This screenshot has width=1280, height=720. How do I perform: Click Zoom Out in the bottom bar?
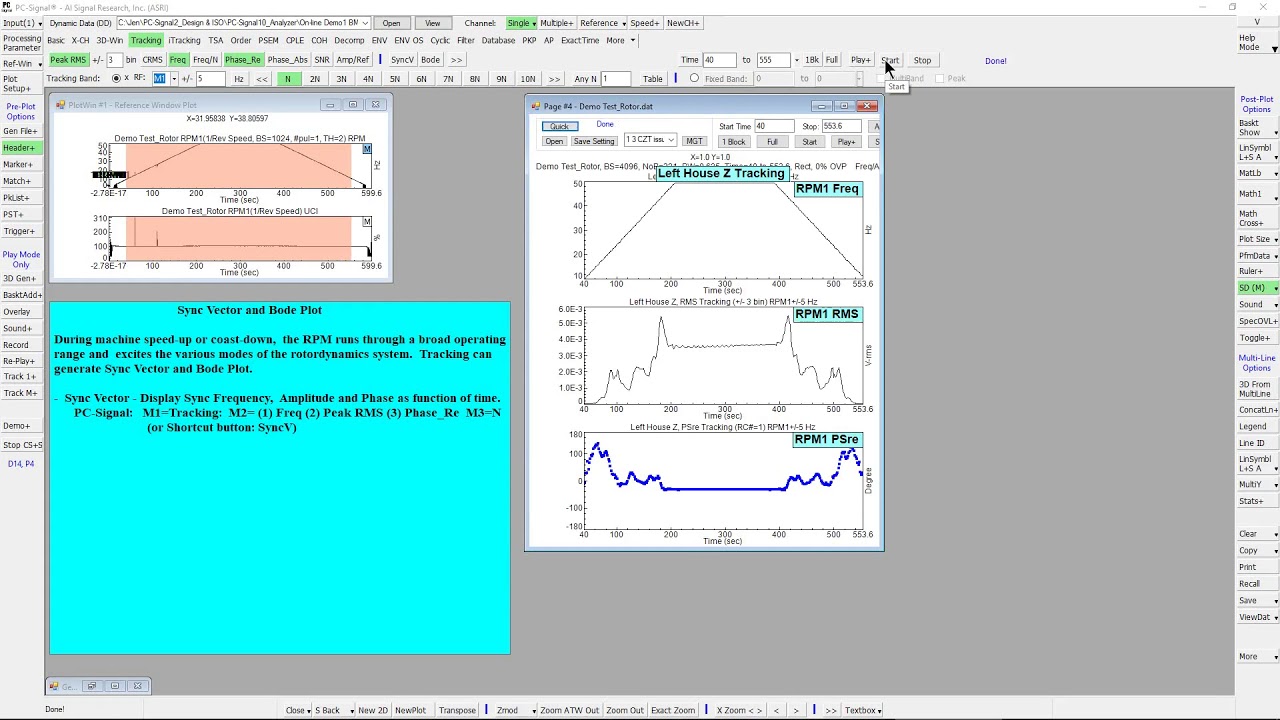click(624, 710)
